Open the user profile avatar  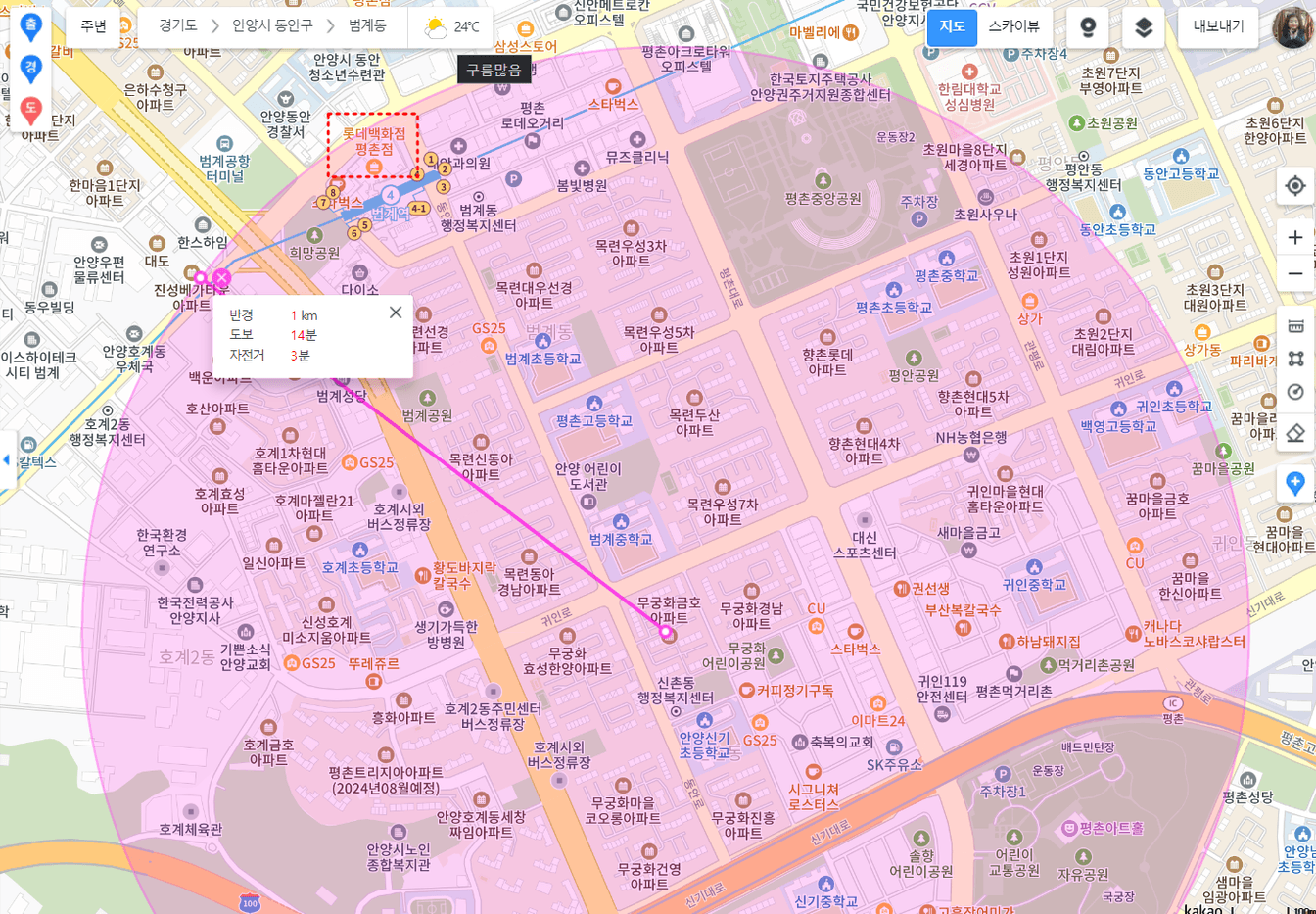pyautogui.click(x=1292, y=27)
